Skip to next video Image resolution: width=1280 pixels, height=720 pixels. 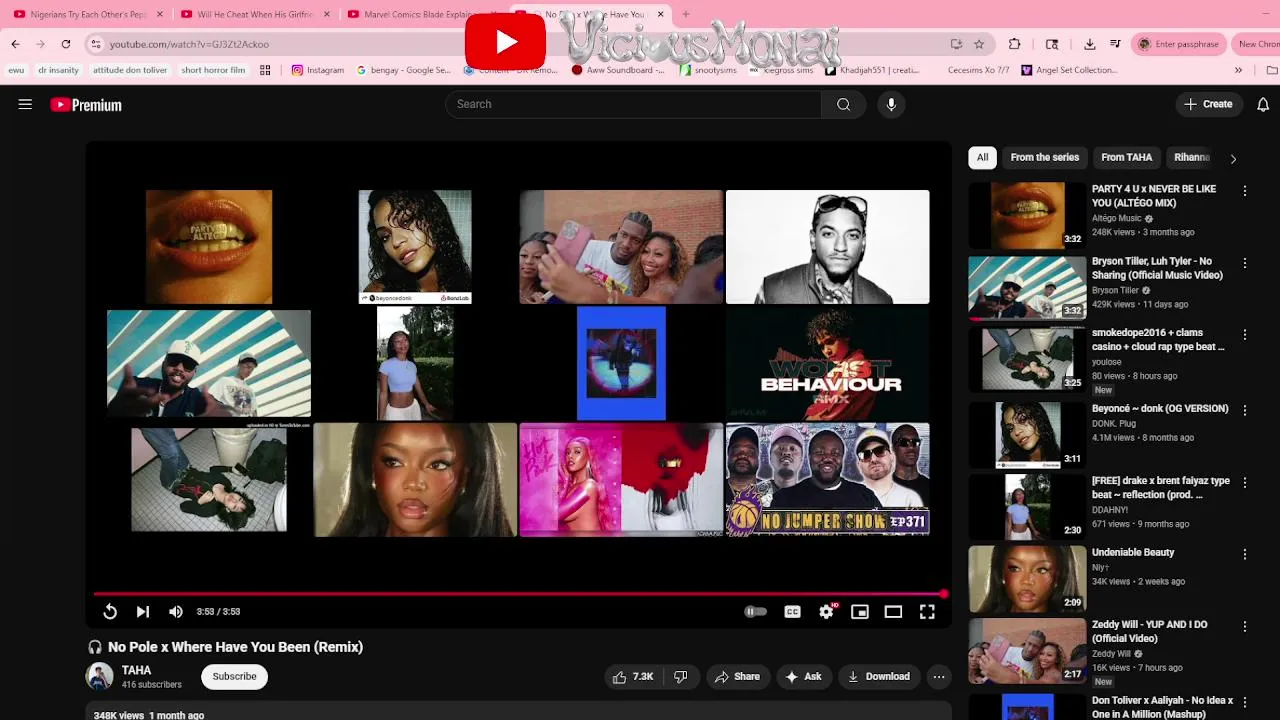click(143, 612)
